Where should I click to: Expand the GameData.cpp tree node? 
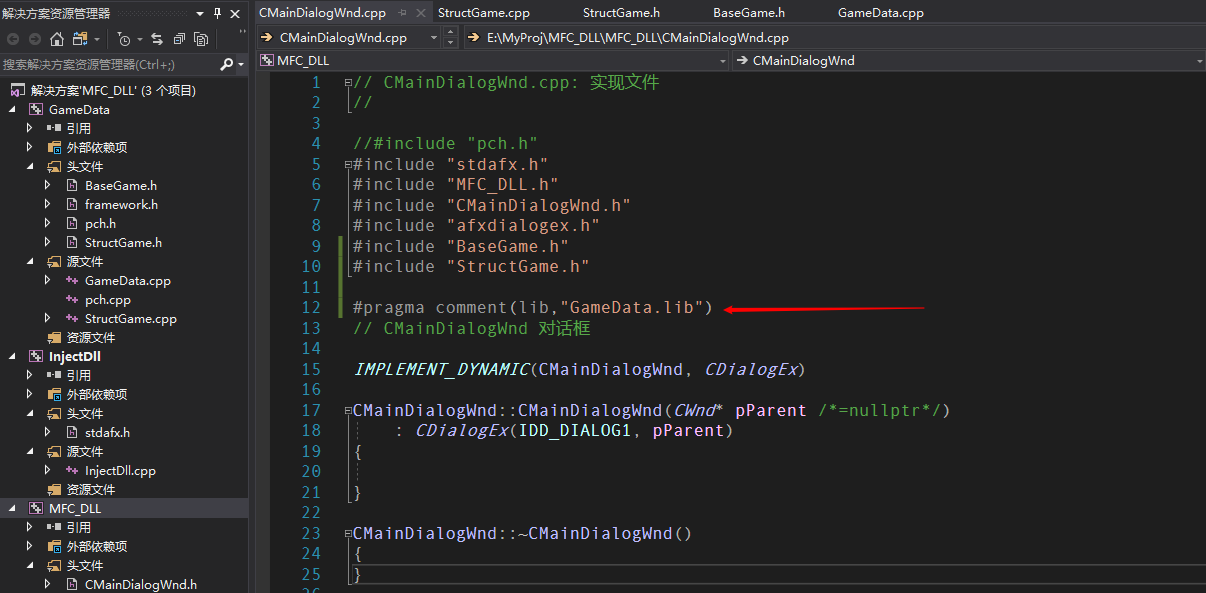point(47,281)
